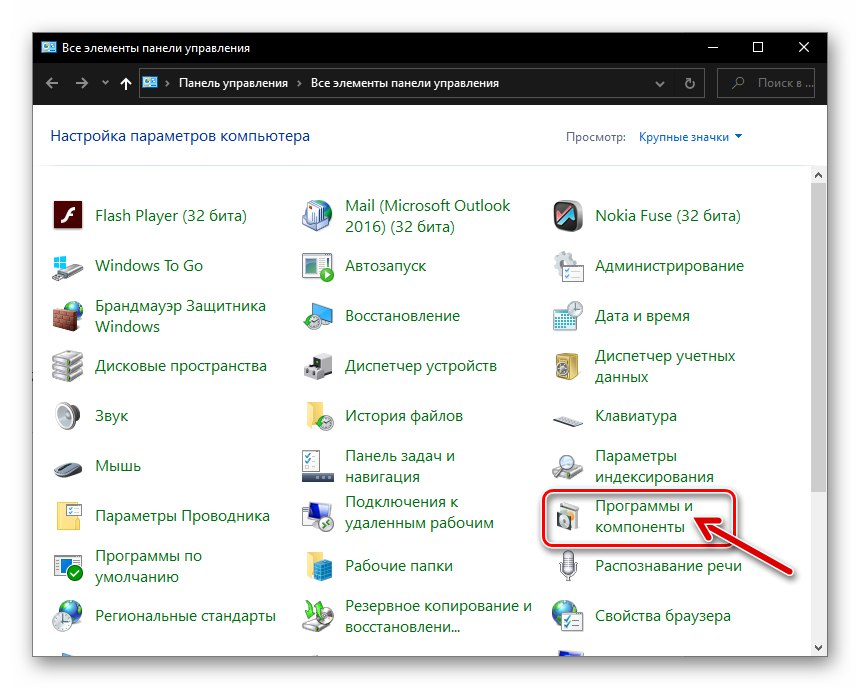Select the "Все элементы панели управления" breadcrumb
860x689 pixels.
click(404, 83)
